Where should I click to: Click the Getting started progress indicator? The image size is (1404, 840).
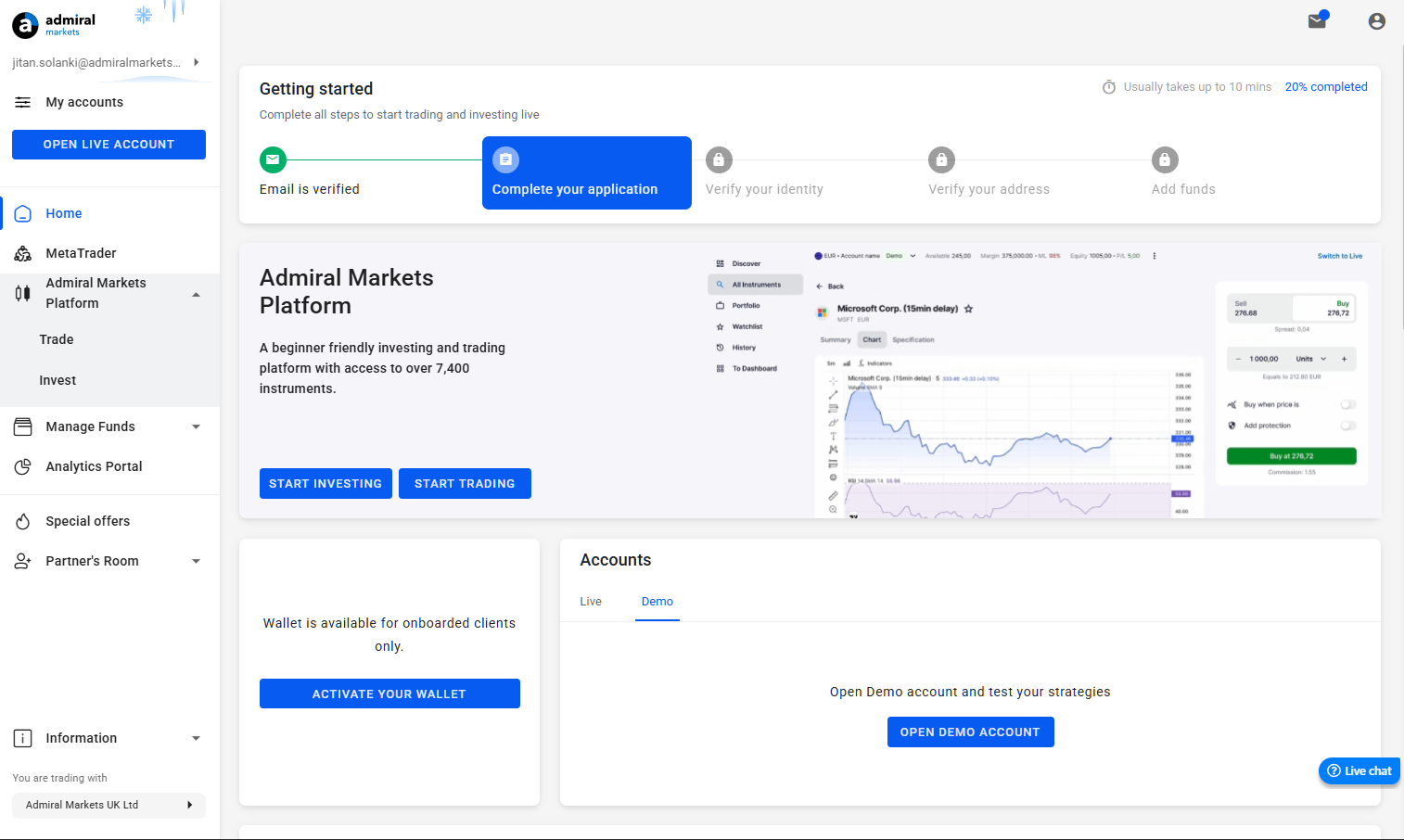[1326, 86]
